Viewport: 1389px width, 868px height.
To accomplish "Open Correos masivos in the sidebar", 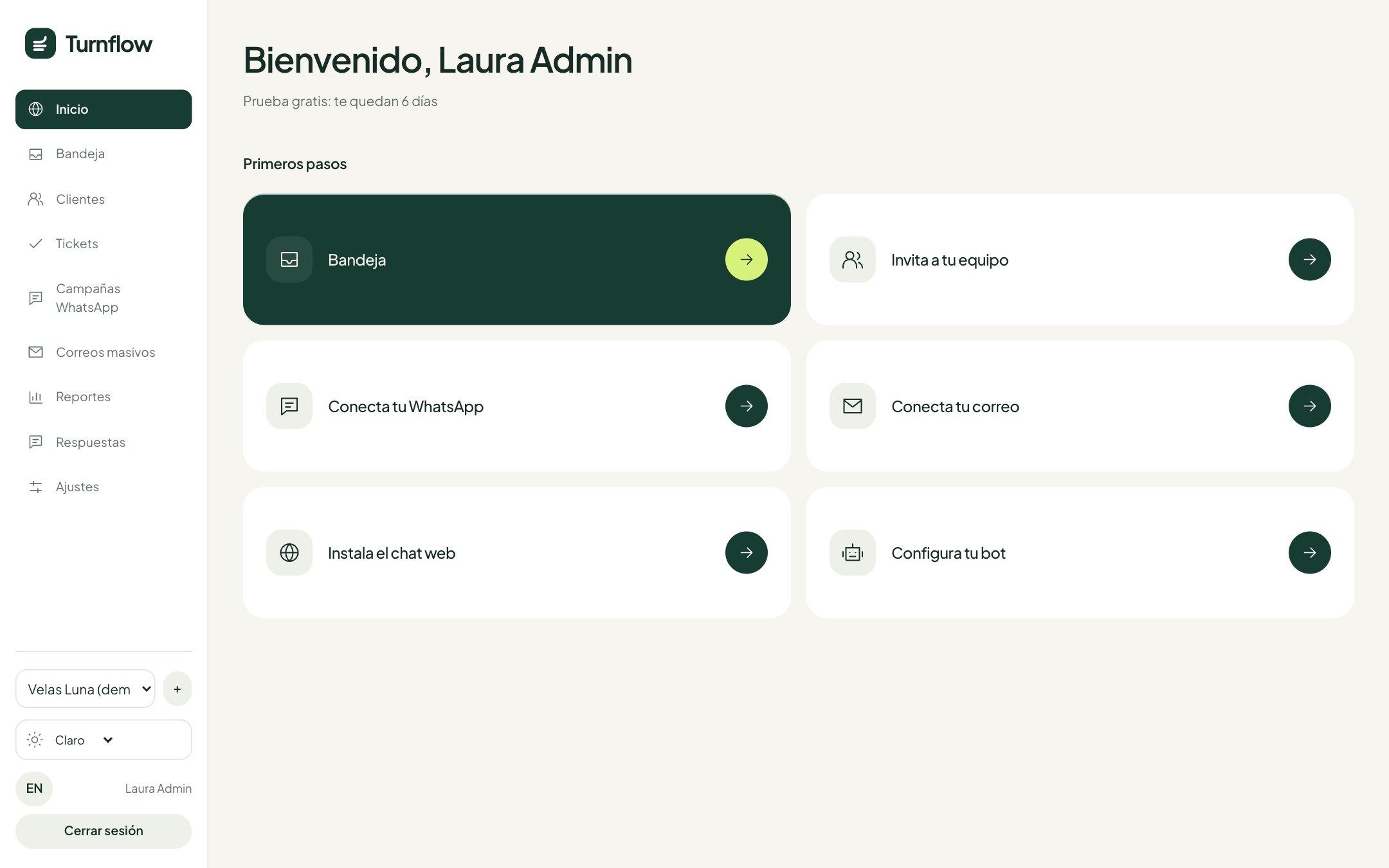I will point(104,352).
